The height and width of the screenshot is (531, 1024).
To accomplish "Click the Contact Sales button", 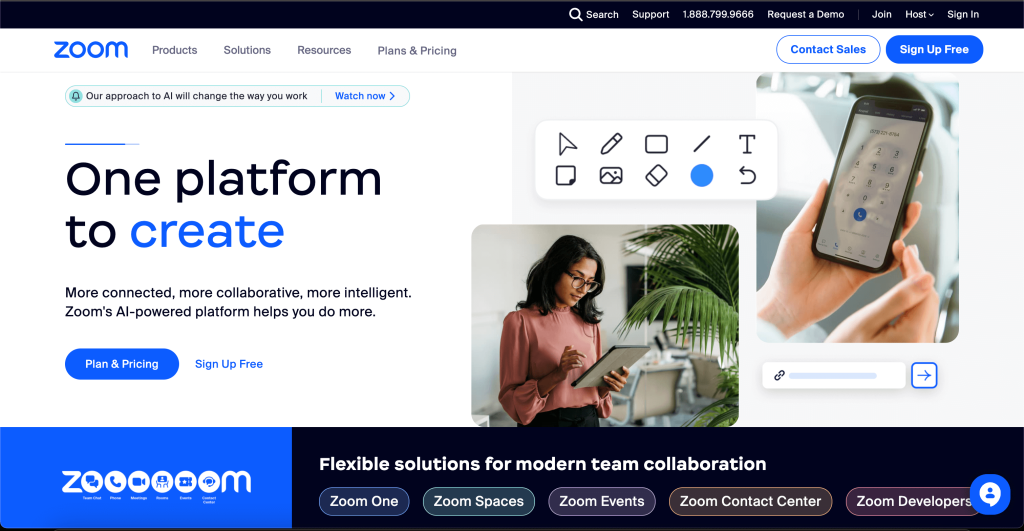I will pos(828,50).
